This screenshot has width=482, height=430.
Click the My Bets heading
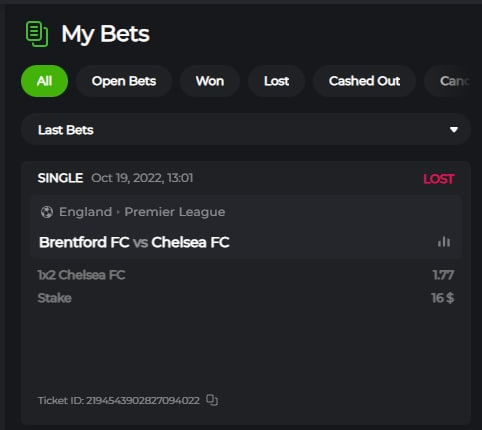pyautogui.click(x=105, y=34)
